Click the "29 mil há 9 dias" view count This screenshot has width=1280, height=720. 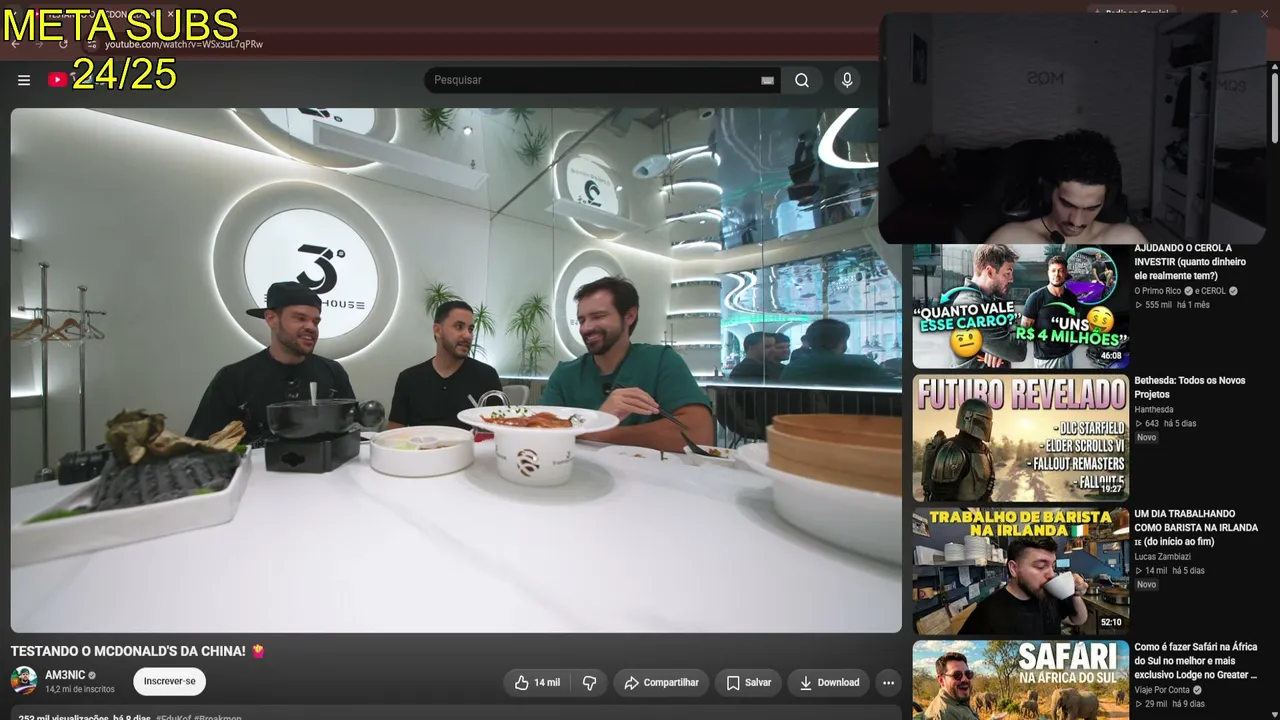coord(1169,704)
